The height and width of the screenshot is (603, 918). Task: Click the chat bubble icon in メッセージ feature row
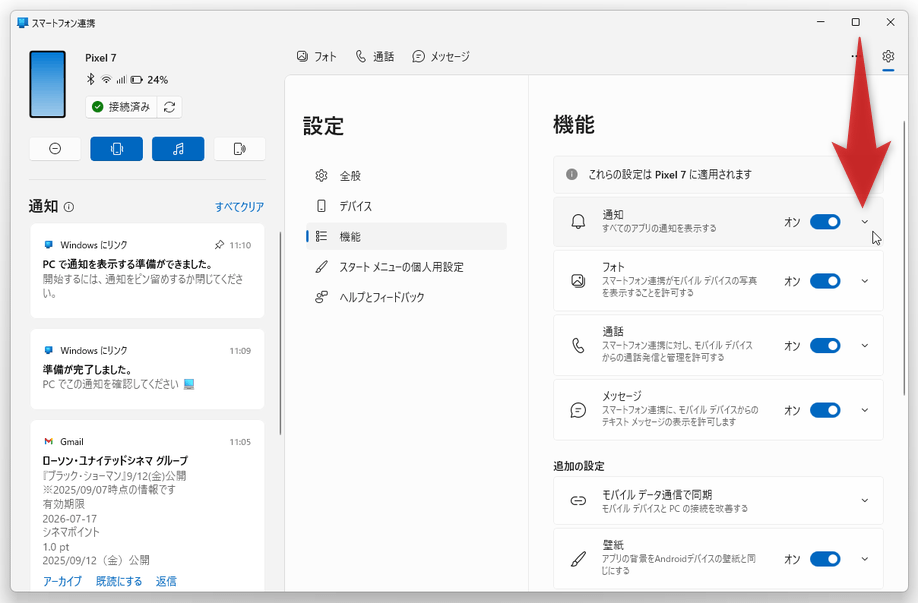click(578, 410)
